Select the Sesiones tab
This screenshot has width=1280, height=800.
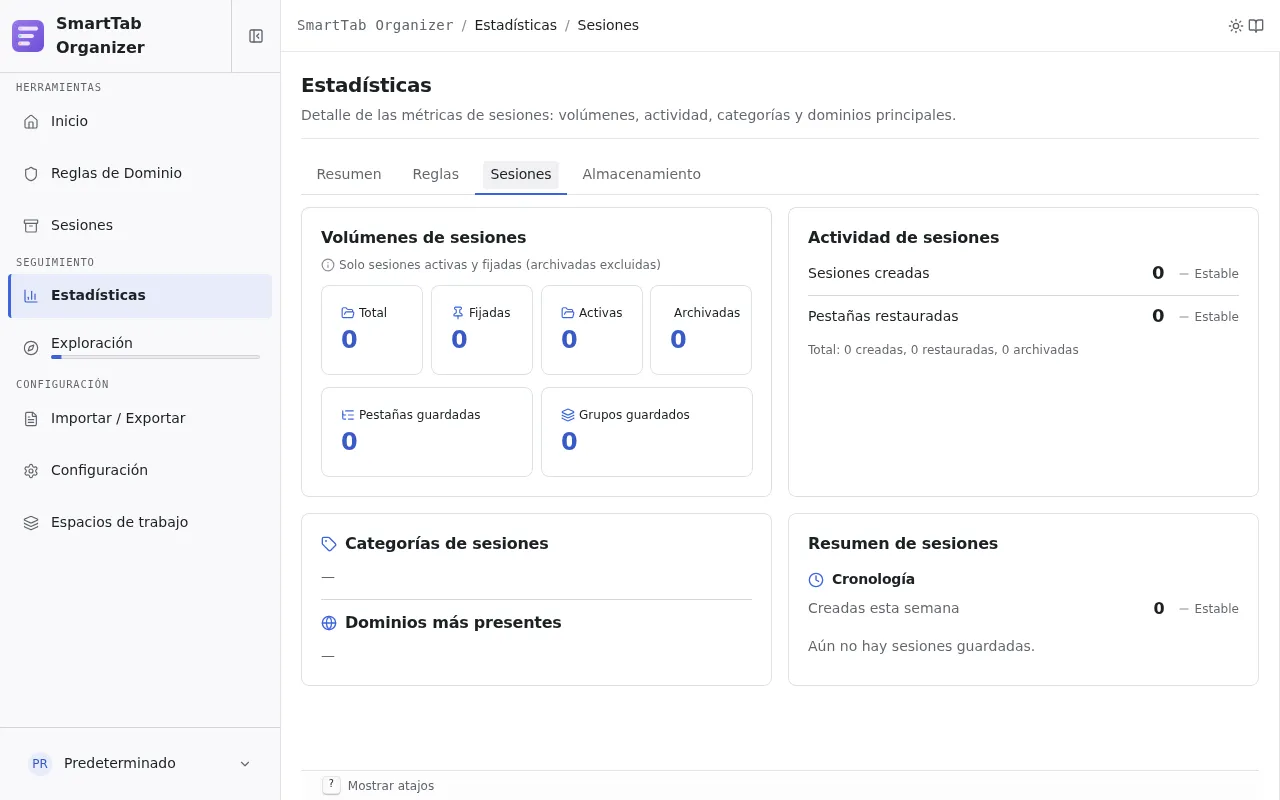tap(521, 174)
